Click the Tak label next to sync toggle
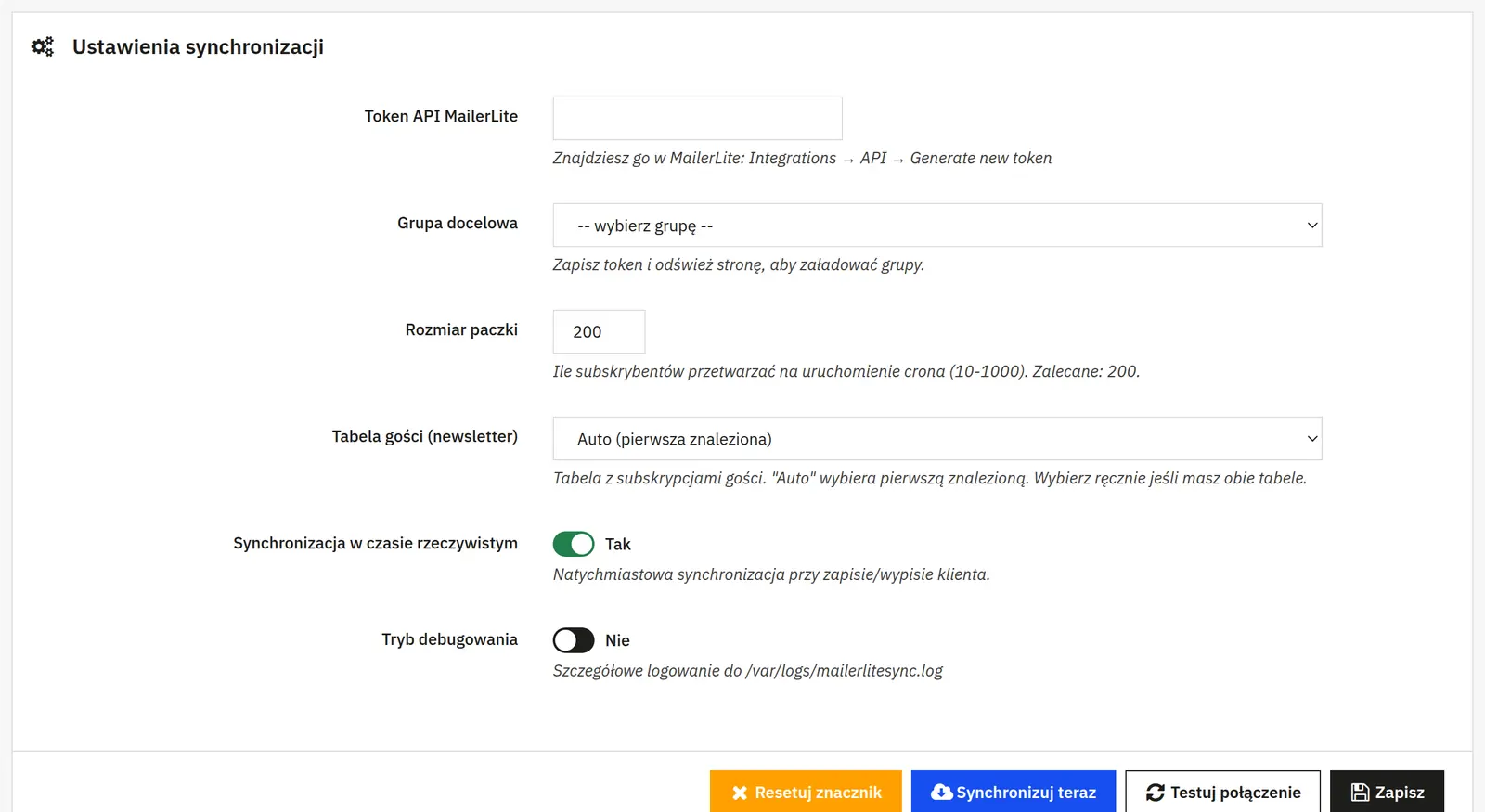Image resolution: width=1485 pixels, height=812 pixels. [x=618, y=545]
